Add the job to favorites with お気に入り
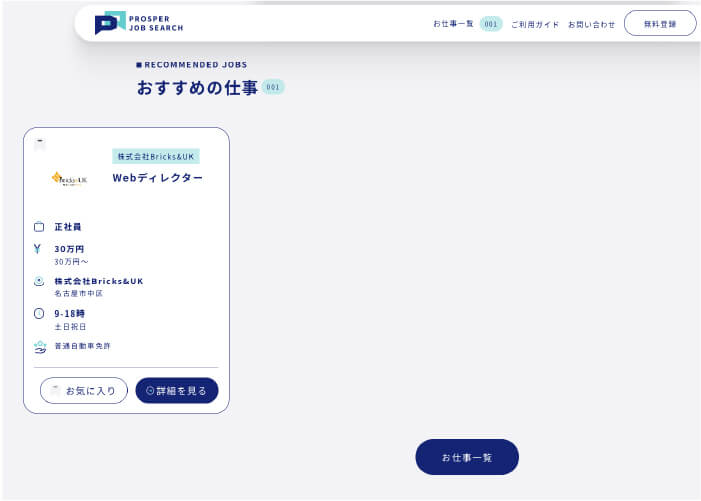 [x=84, y=391]
